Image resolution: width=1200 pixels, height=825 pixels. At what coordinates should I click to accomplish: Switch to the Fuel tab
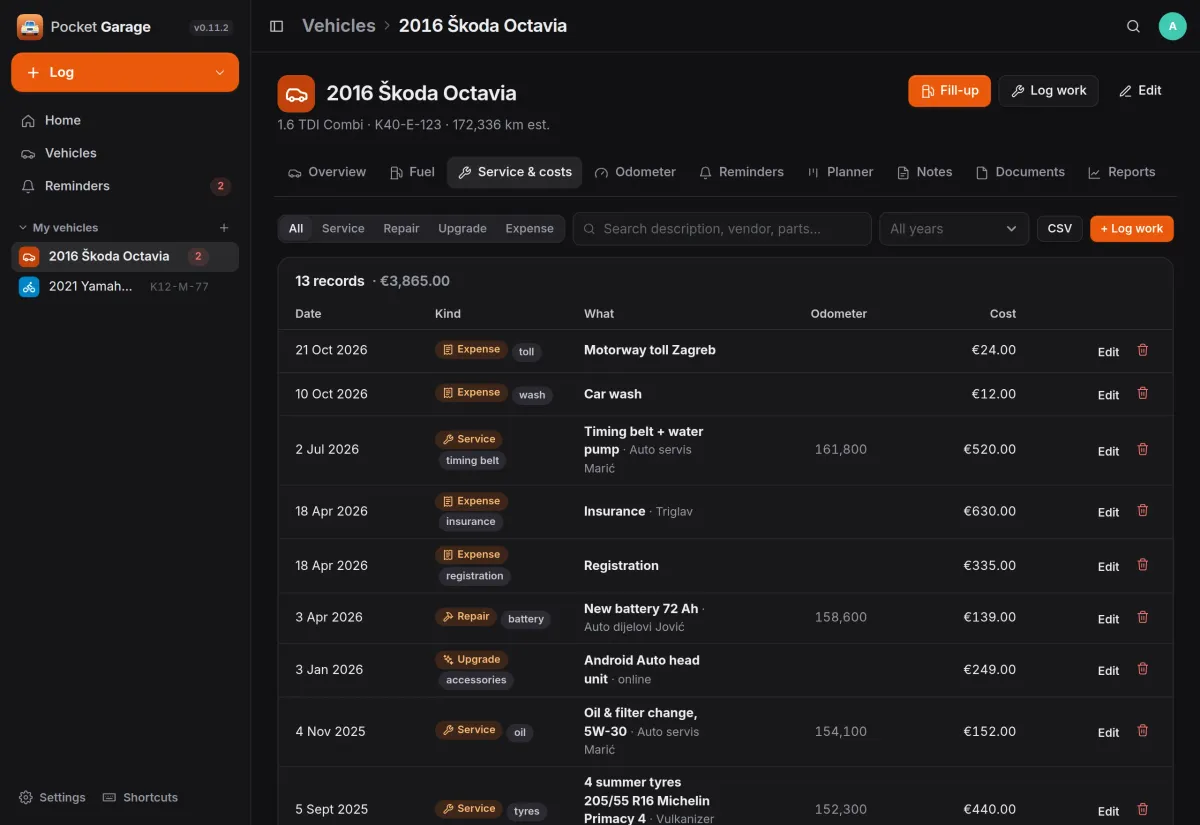(412, 172)
